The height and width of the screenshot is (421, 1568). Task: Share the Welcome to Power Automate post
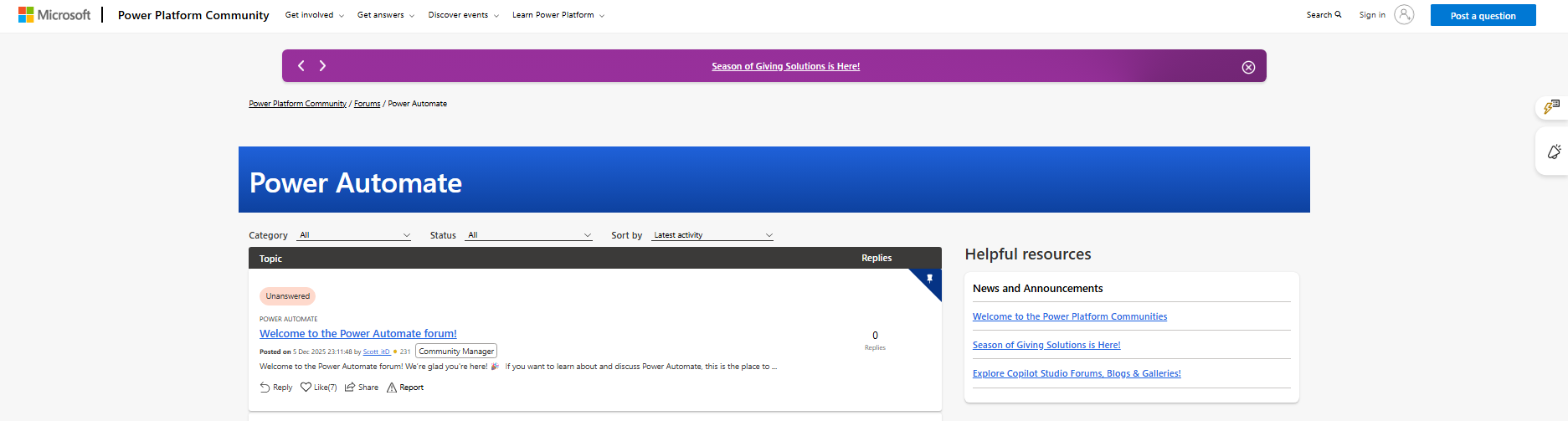(x=362, y=388)
